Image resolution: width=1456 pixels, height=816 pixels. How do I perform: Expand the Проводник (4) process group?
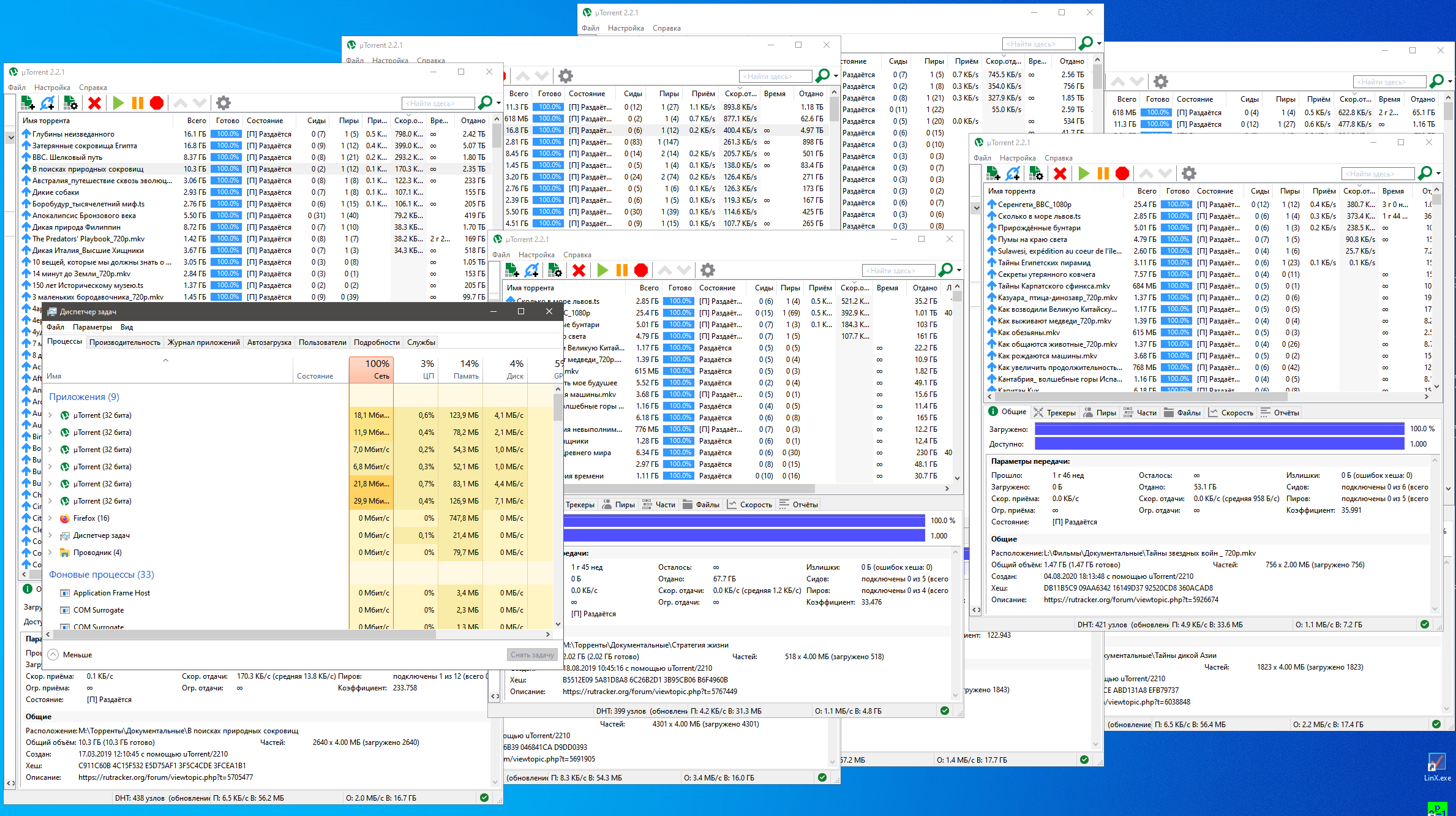50,553
